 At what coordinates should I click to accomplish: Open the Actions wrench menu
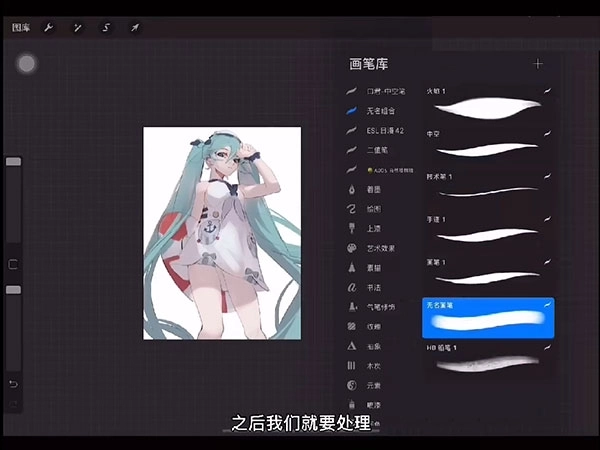click(49, 28)
